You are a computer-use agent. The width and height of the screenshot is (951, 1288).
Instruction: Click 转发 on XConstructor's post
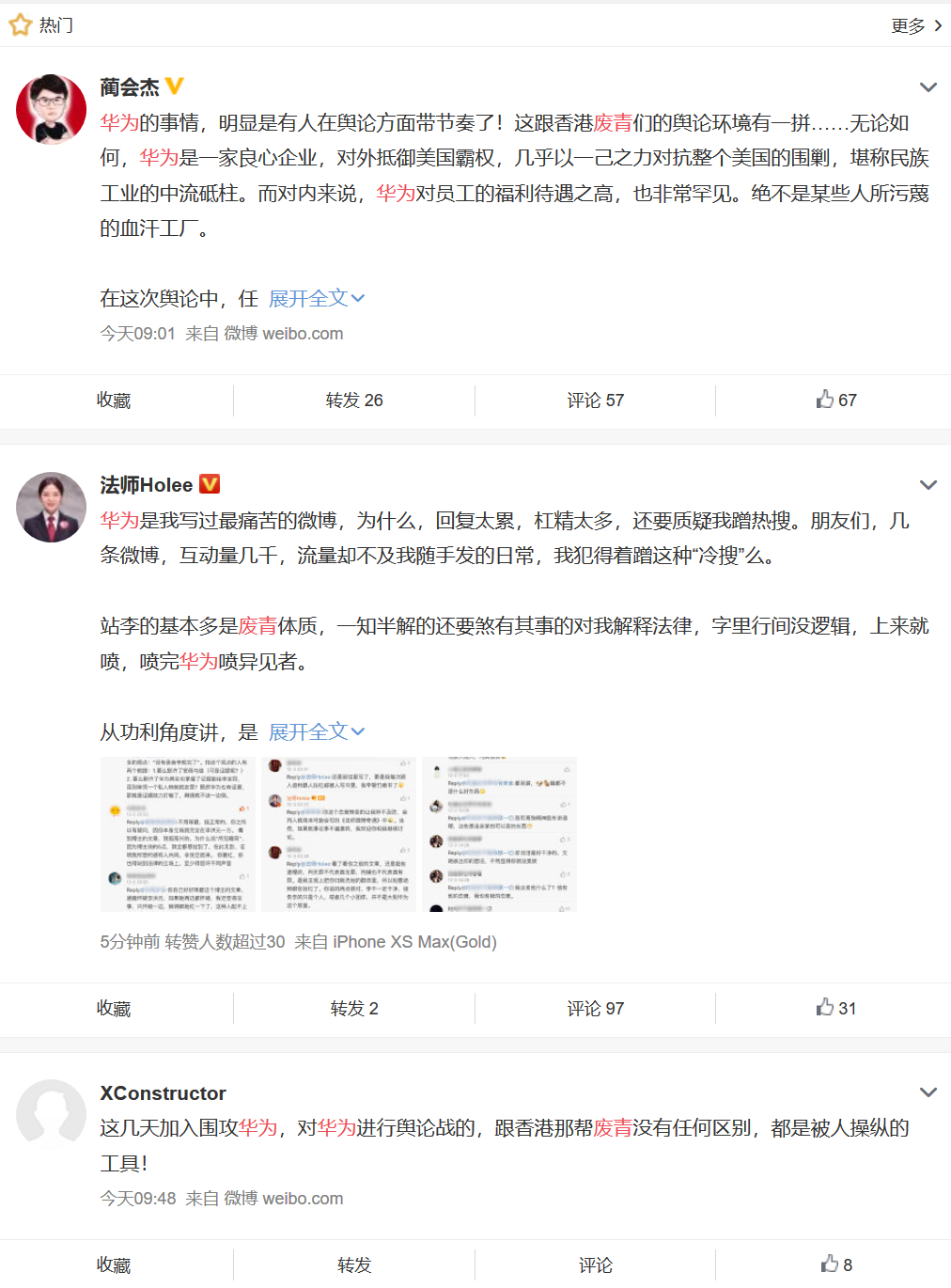[354, 1265]
